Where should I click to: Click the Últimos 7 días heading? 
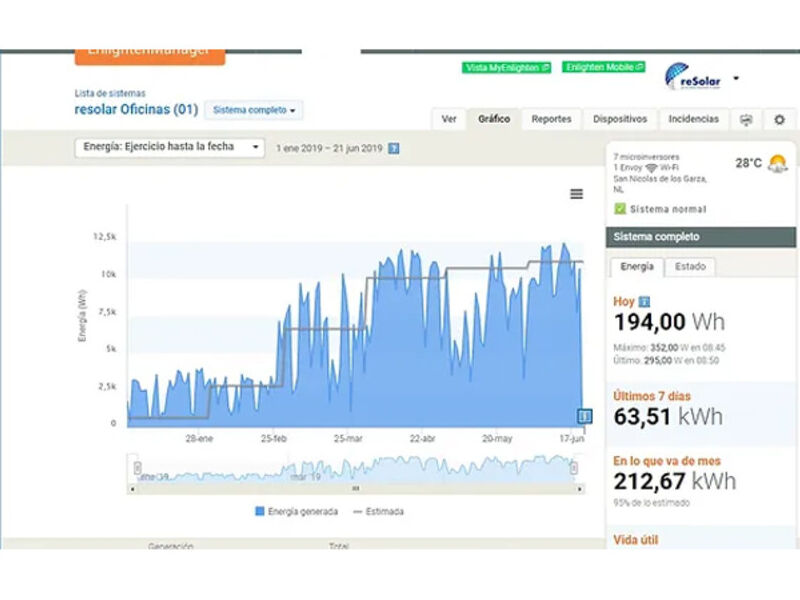coord(652,396)
